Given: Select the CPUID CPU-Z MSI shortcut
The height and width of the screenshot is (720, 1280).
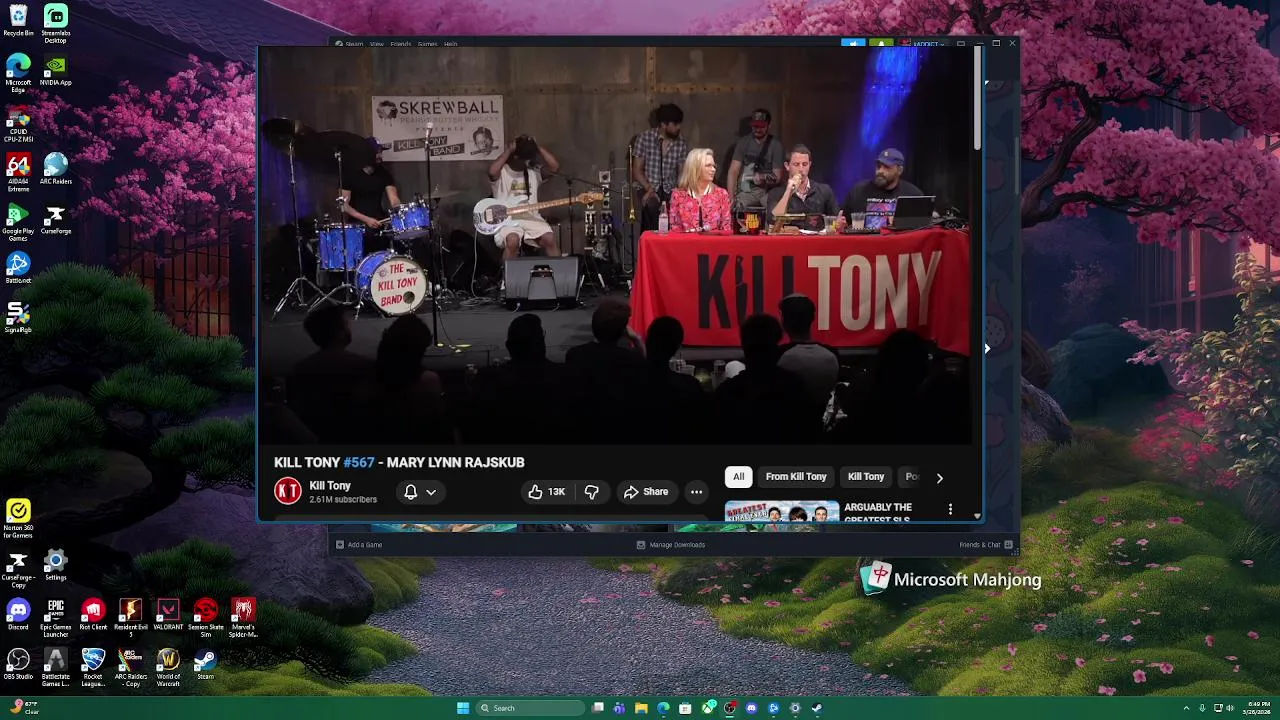Looking at the screenshot, I should [18, 124].
